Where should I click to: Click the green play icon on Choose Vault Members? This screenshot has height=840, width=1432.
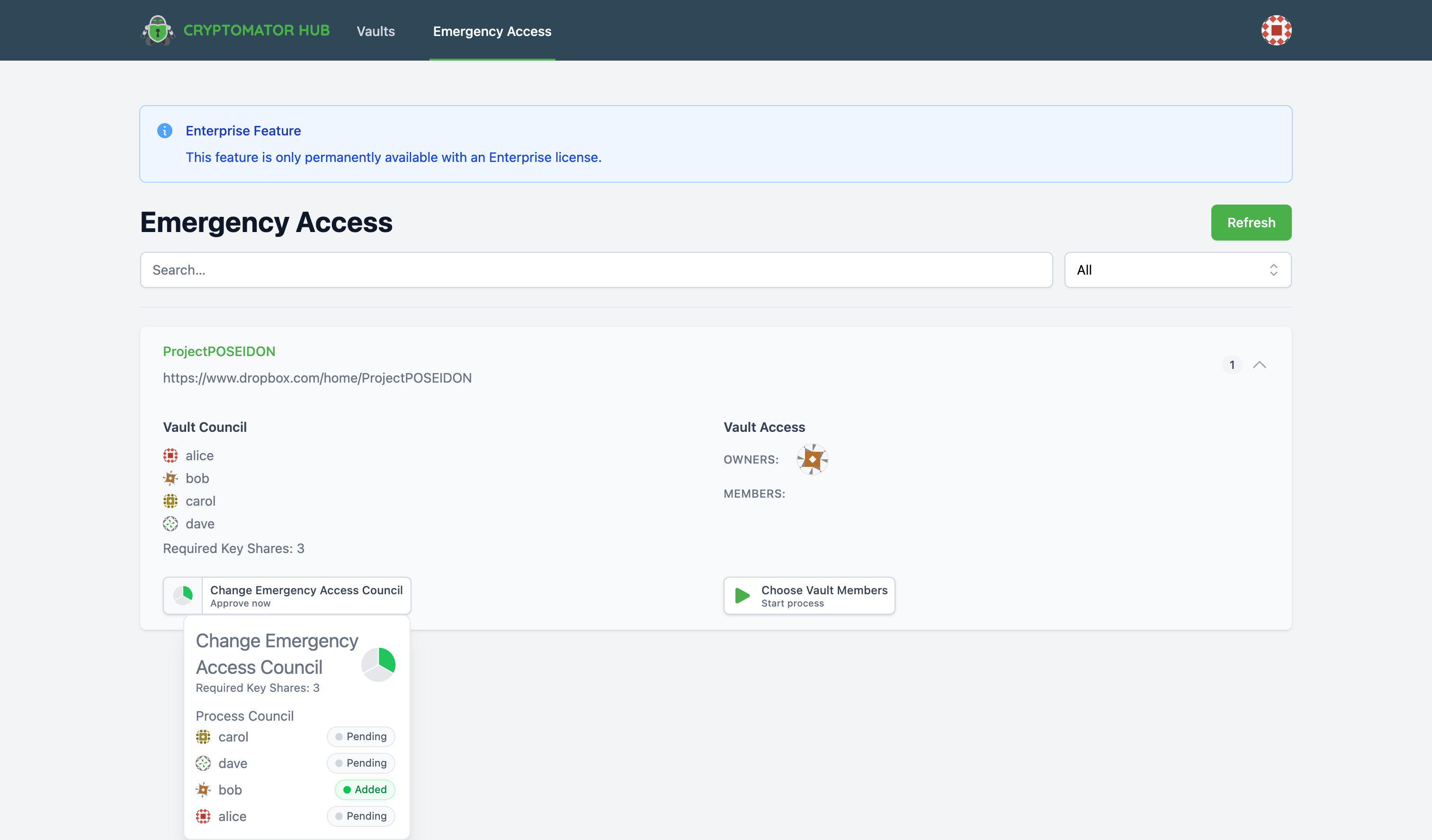pyautogui.click(x=741, y=595)
